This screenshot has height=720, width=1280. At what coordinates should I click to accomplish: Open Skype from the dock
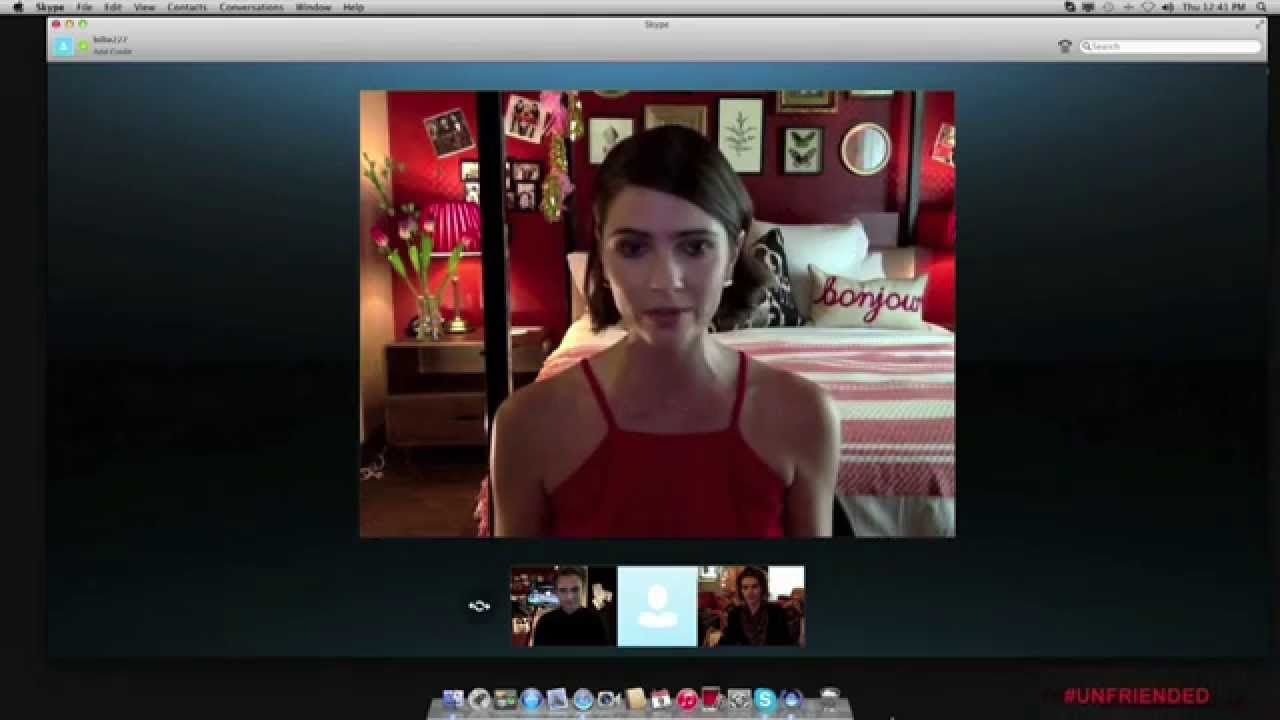pyautogui.click(x=765, y=700)
